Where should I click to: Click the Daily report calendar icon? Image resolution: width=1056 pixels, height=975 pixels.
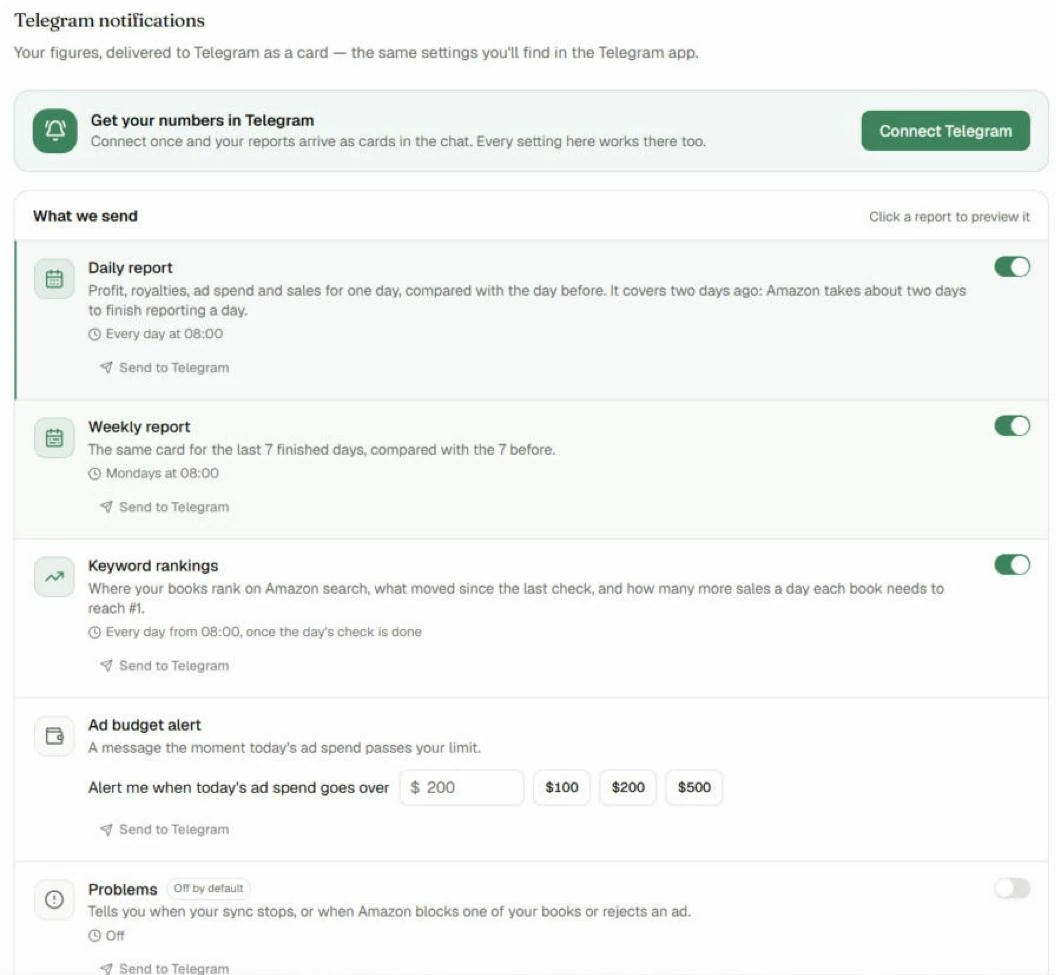coord(55,279)
